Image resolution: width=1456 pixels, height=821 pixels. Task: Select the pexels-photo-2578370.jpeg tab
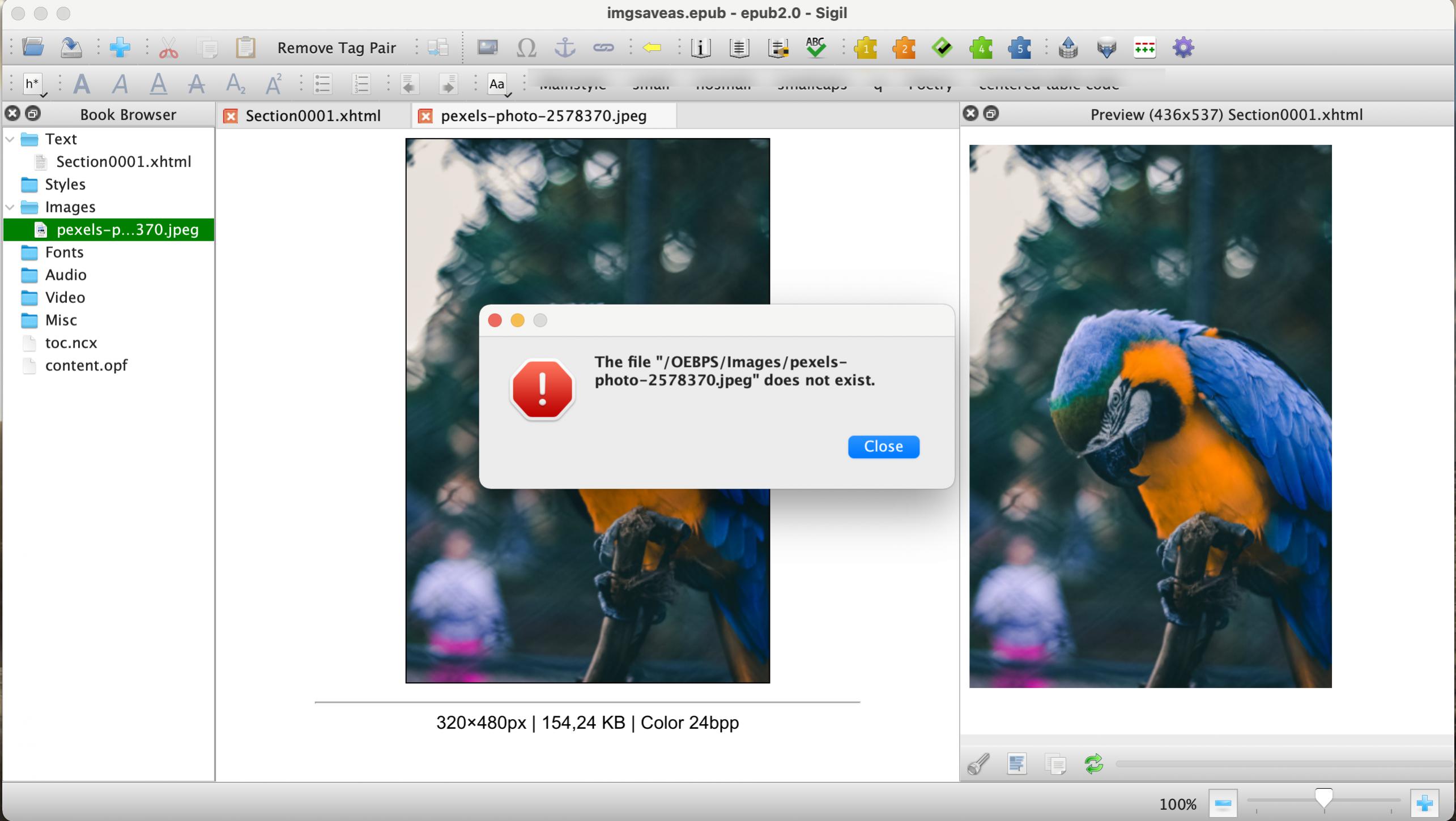pos(543,116)
